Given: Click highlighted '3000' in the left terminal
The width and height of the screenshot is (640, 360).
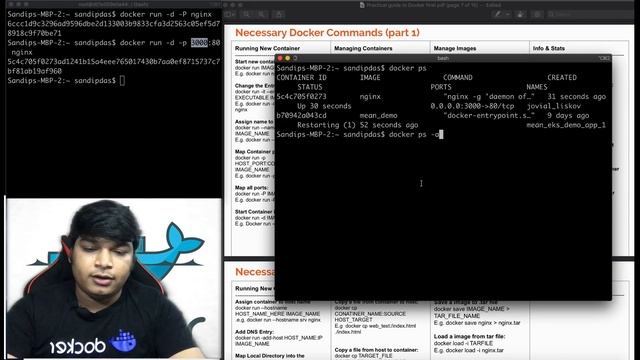Looking at the screenshot, I should 199,42.
